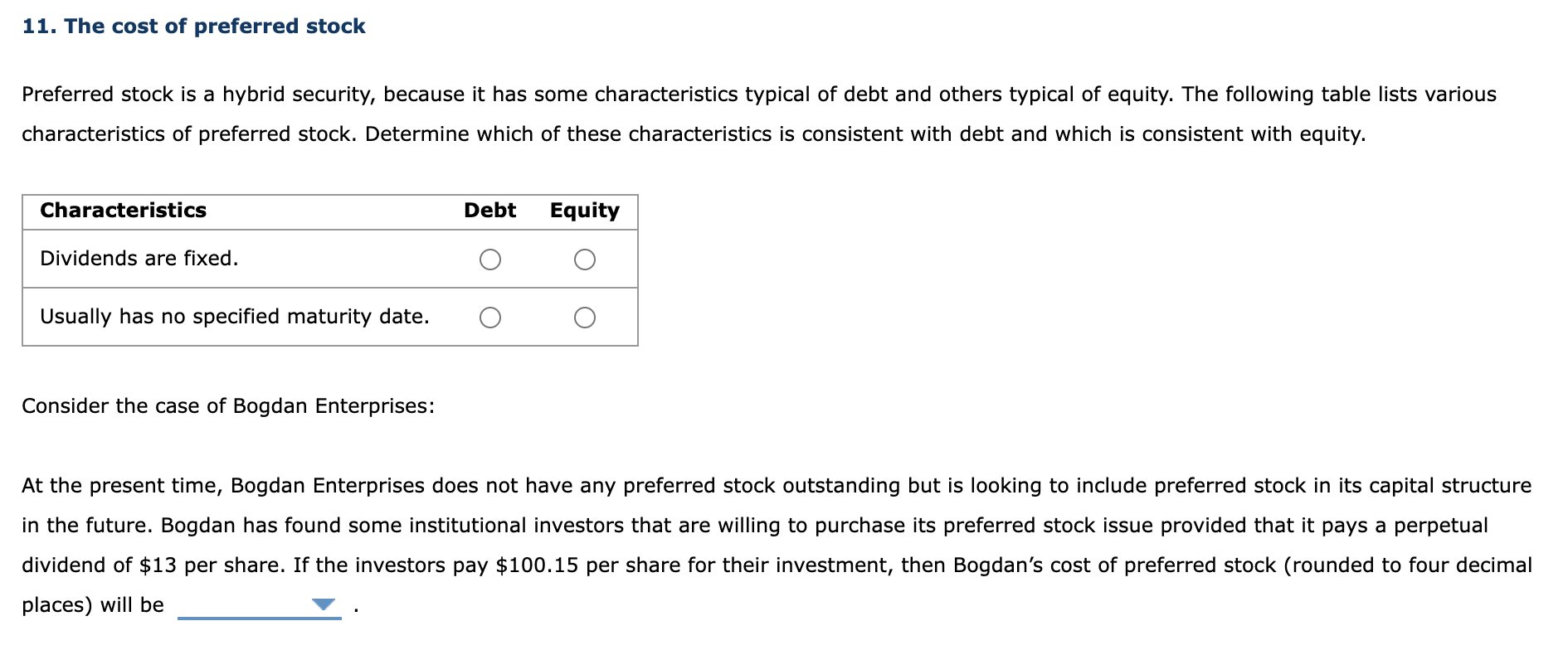The height and width of the screenshot is (655, 1568).
Task: Select Equity radio for 'no specified maturity date'
Action: click(584, 317)
